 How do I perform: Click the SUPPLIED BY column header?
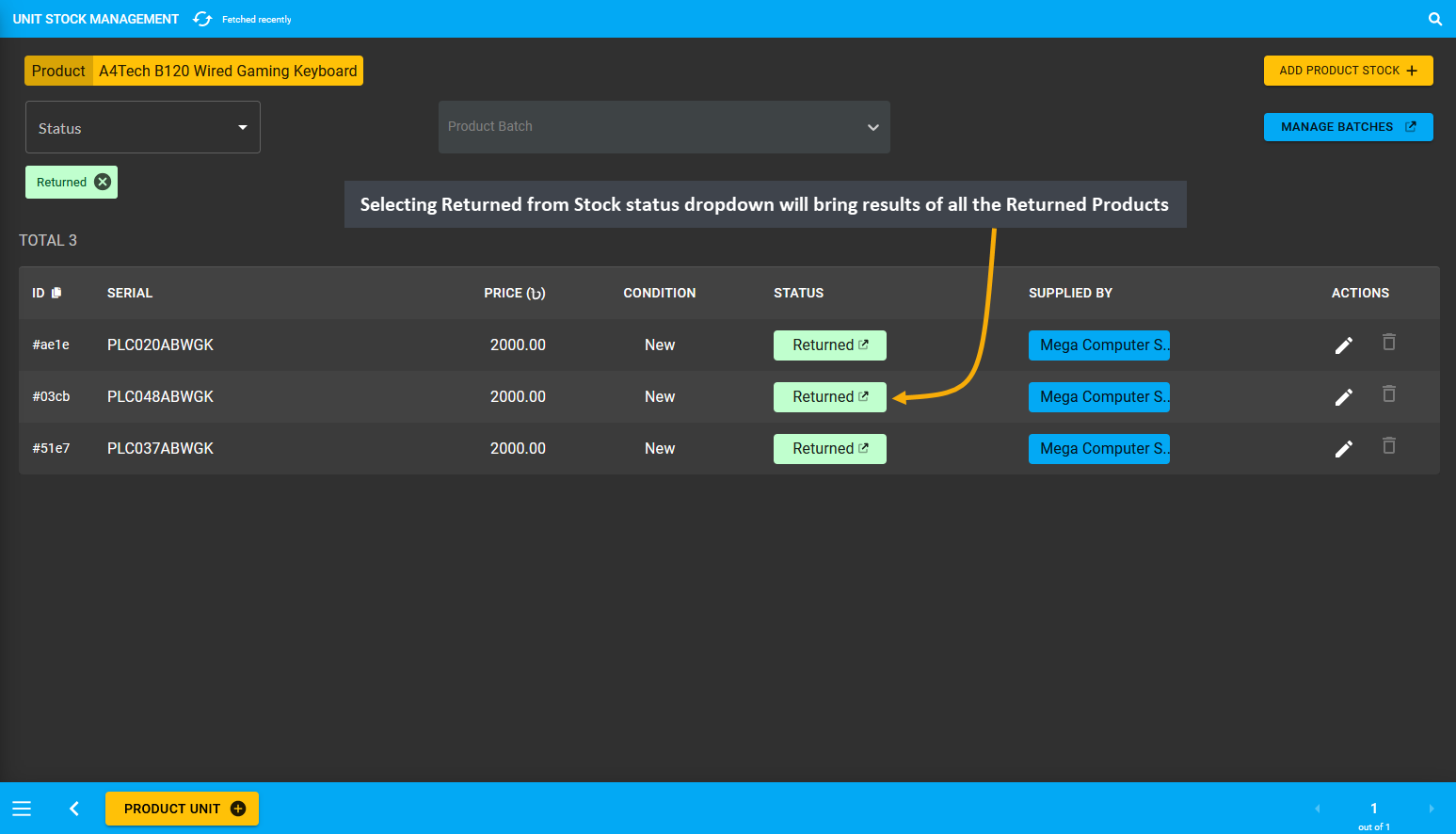coord(1071,293)
